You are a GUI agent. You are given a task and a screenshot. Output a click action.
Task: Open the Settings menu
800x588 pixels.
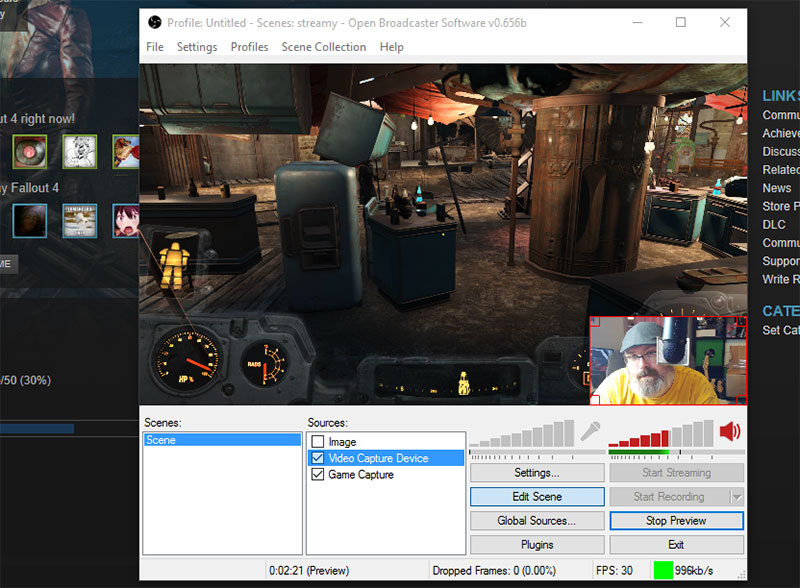click(x=197, y=47)
